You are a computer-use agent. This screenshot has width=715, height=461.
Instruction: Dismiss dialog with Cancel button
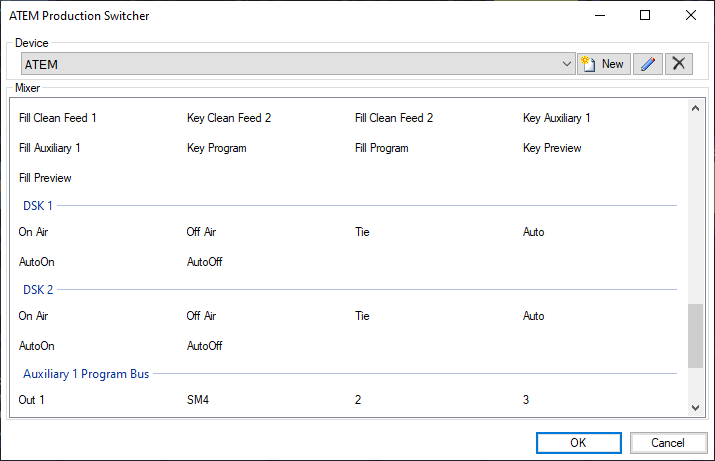coord(668,443)
